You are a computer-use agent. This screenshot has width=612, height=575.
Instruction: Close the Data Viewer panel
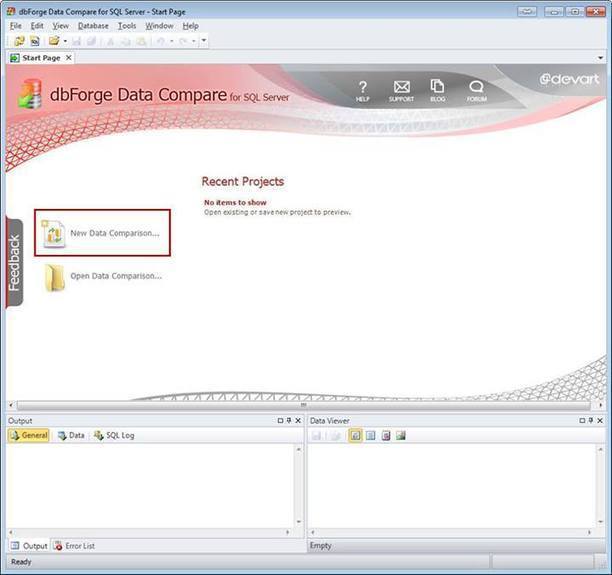(x=600, y=420)
